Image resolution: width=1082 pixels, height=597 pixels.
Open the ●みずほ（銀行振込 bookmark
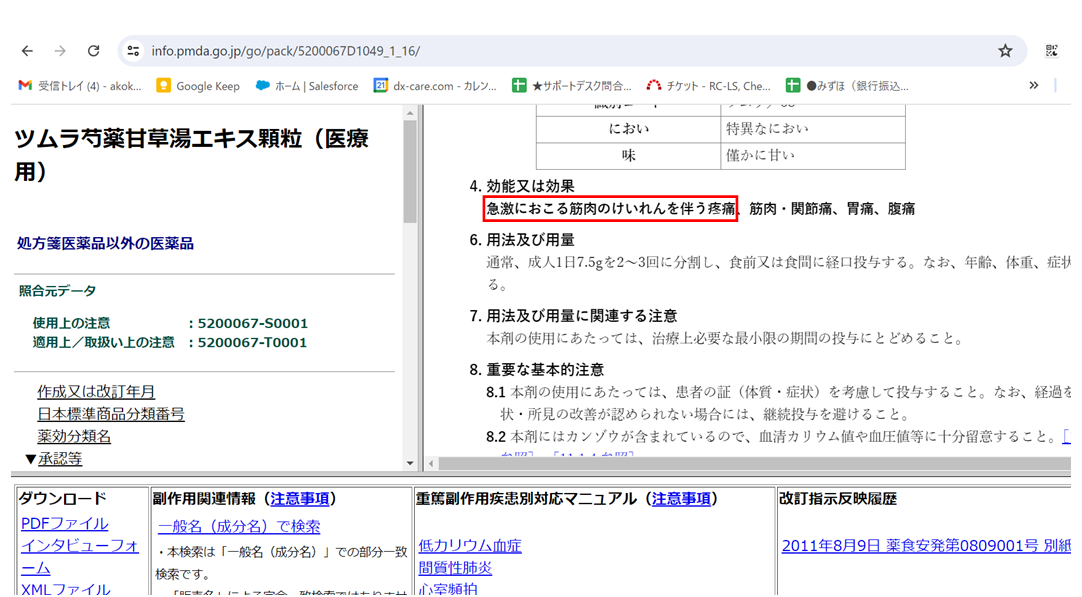click(847, 86)
